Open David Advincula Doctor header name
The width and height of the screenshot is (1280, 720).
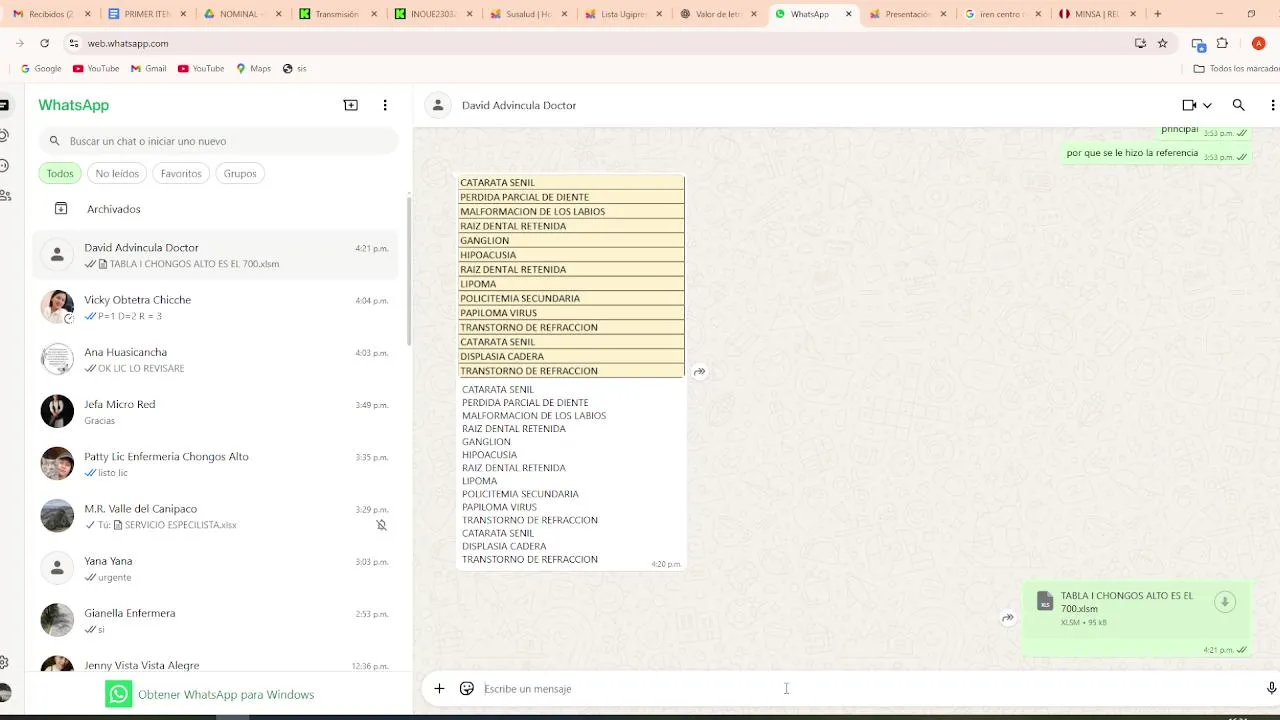point(519,105)
